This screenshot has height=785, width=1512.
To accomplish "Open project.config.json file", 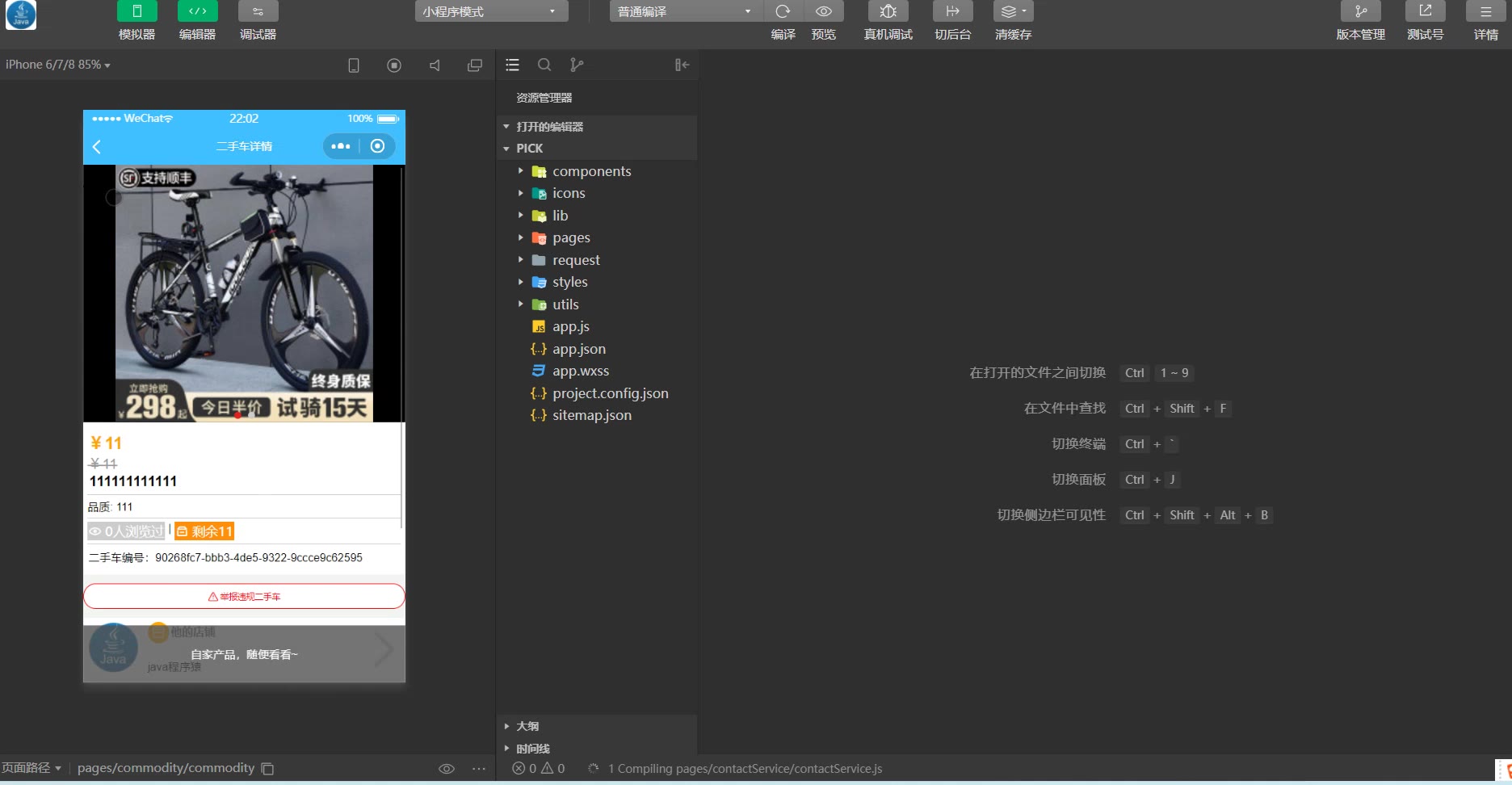I will click(597, 393).
